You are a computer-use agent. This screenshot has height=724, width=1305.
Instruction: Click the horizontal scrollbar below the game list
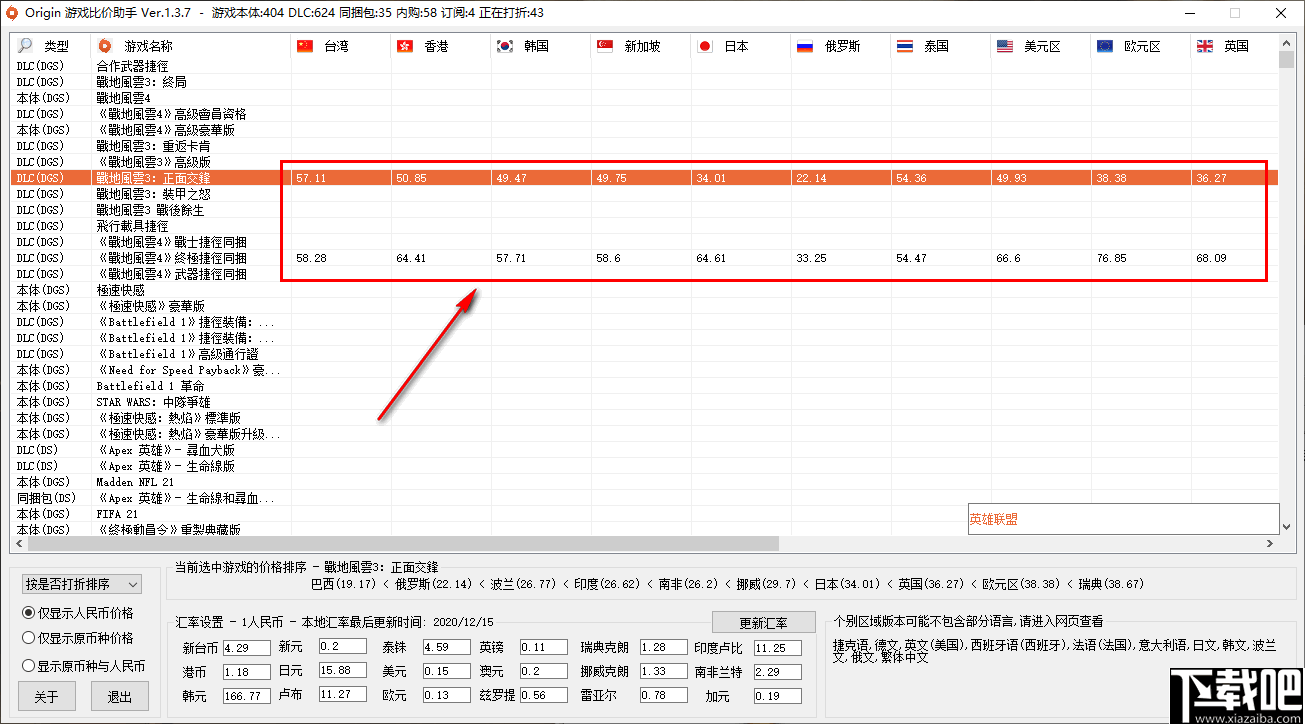400,542
